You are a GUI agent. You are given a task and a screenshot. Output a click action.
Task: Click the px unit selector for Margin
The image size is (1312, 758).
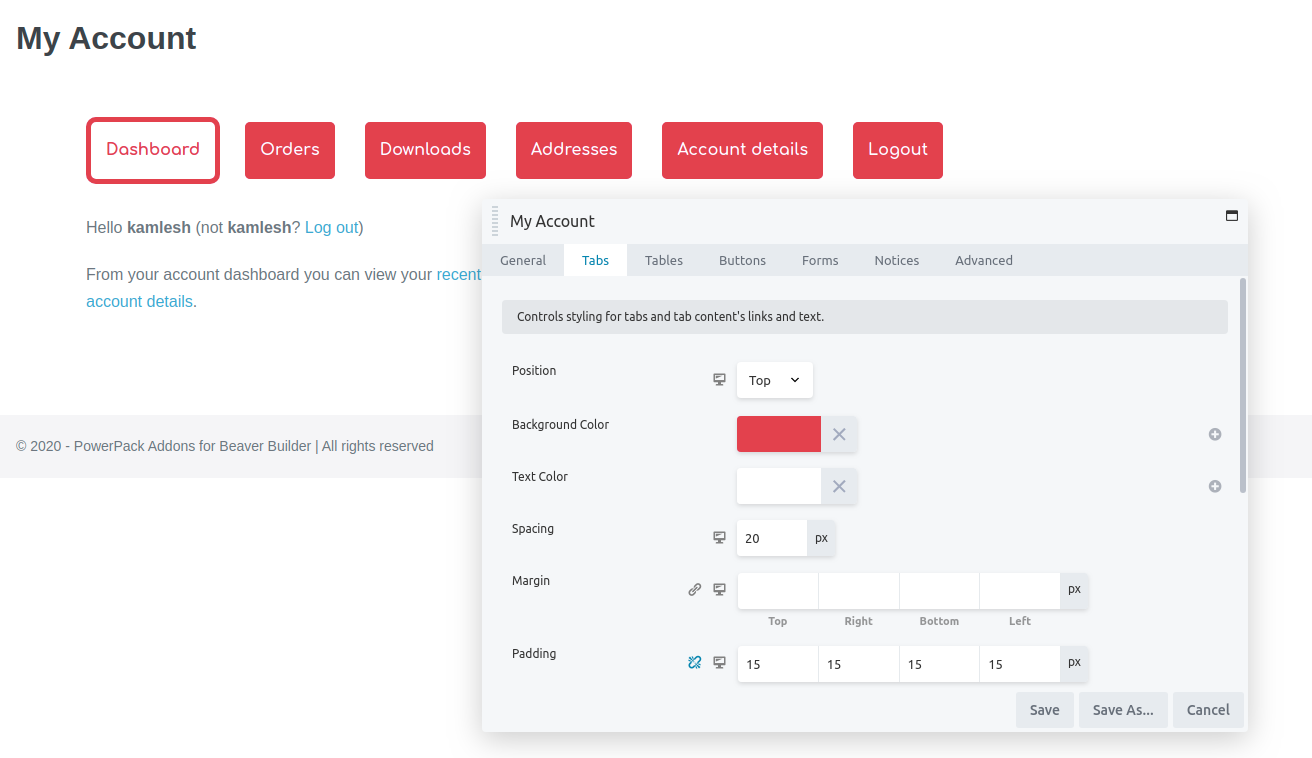1074,590
